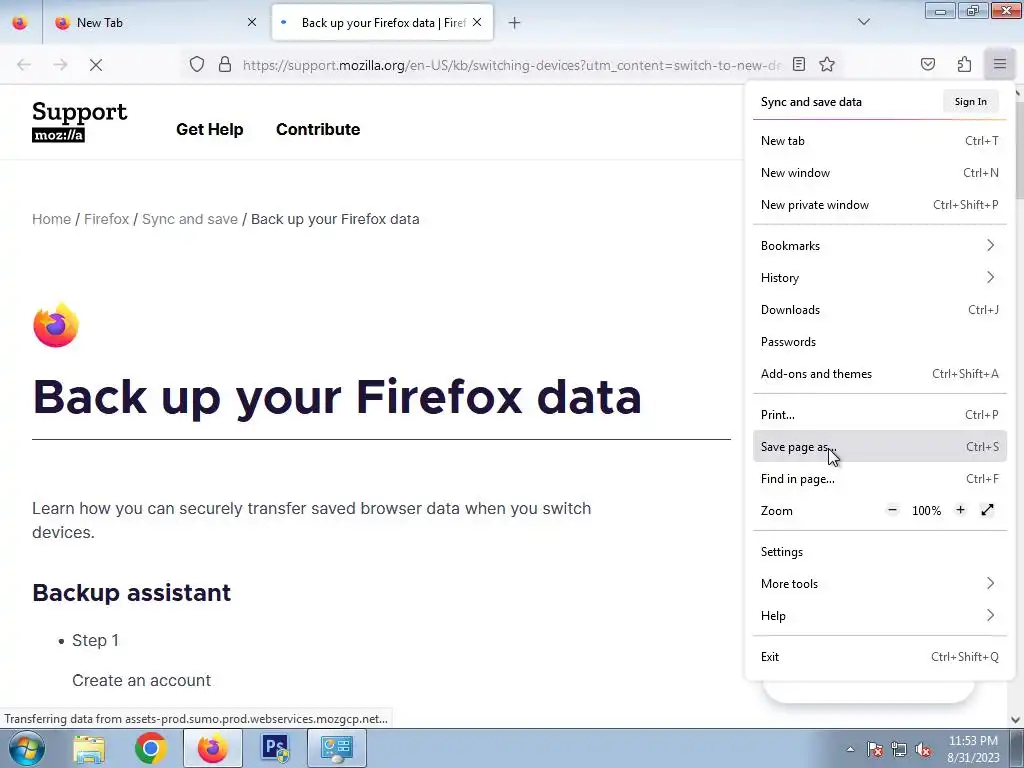The height and width of the screenshot is (768, 1024).
Task: Choose Print... in the menu
Action: tap(880, 415)
